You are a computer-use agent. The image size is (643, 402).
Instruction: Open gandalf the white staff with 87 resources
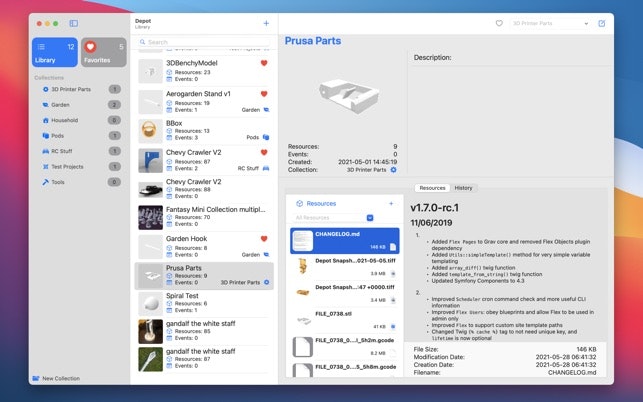click(x=204, y=359)
